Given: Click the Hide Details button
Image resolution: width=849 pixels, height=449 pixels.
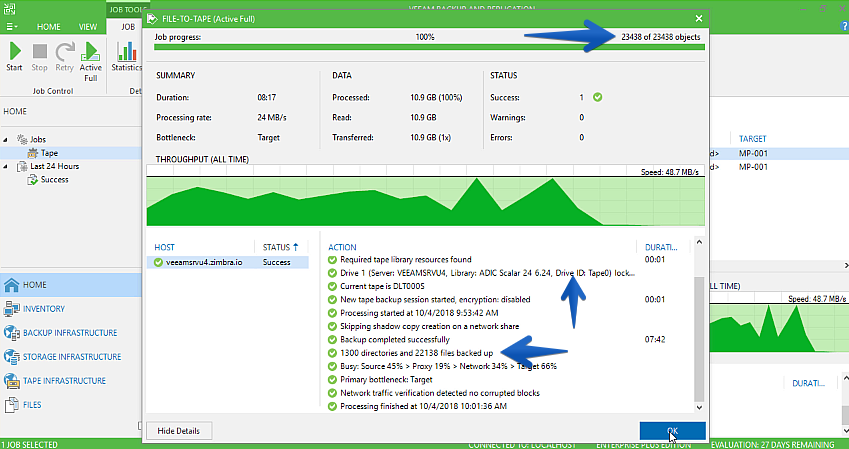Looking at the screenshot, I should click(179, 431).
